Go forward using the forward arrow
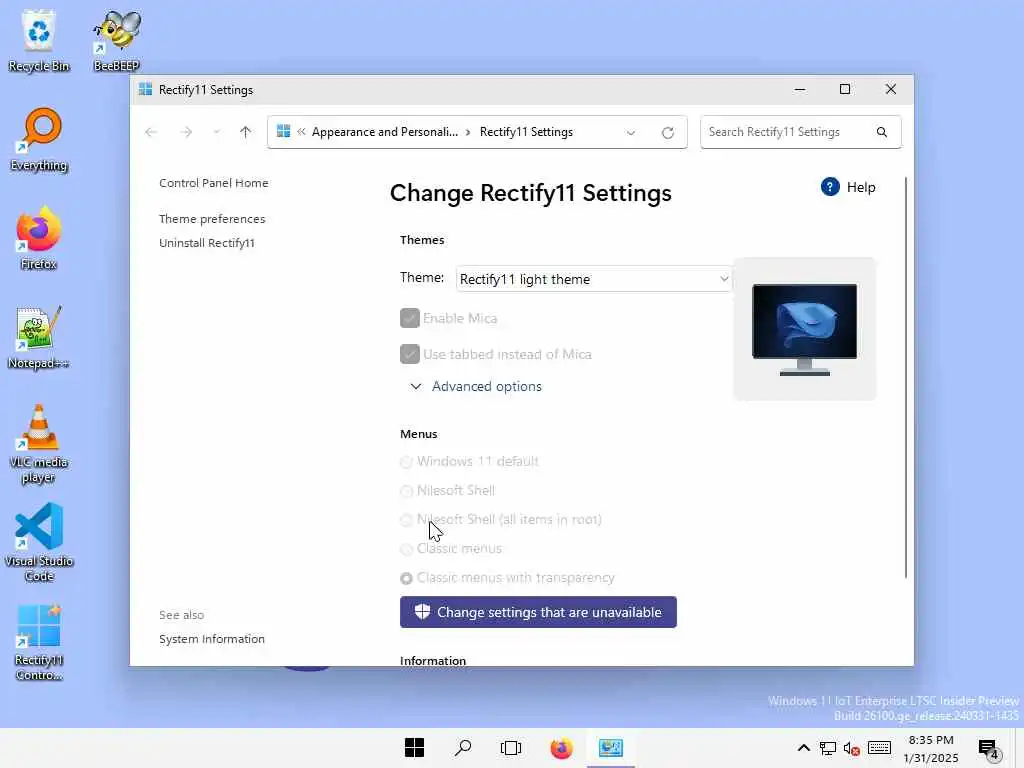Image resolution: width=1024 pixels, height=768 pixels. [186, 132]
